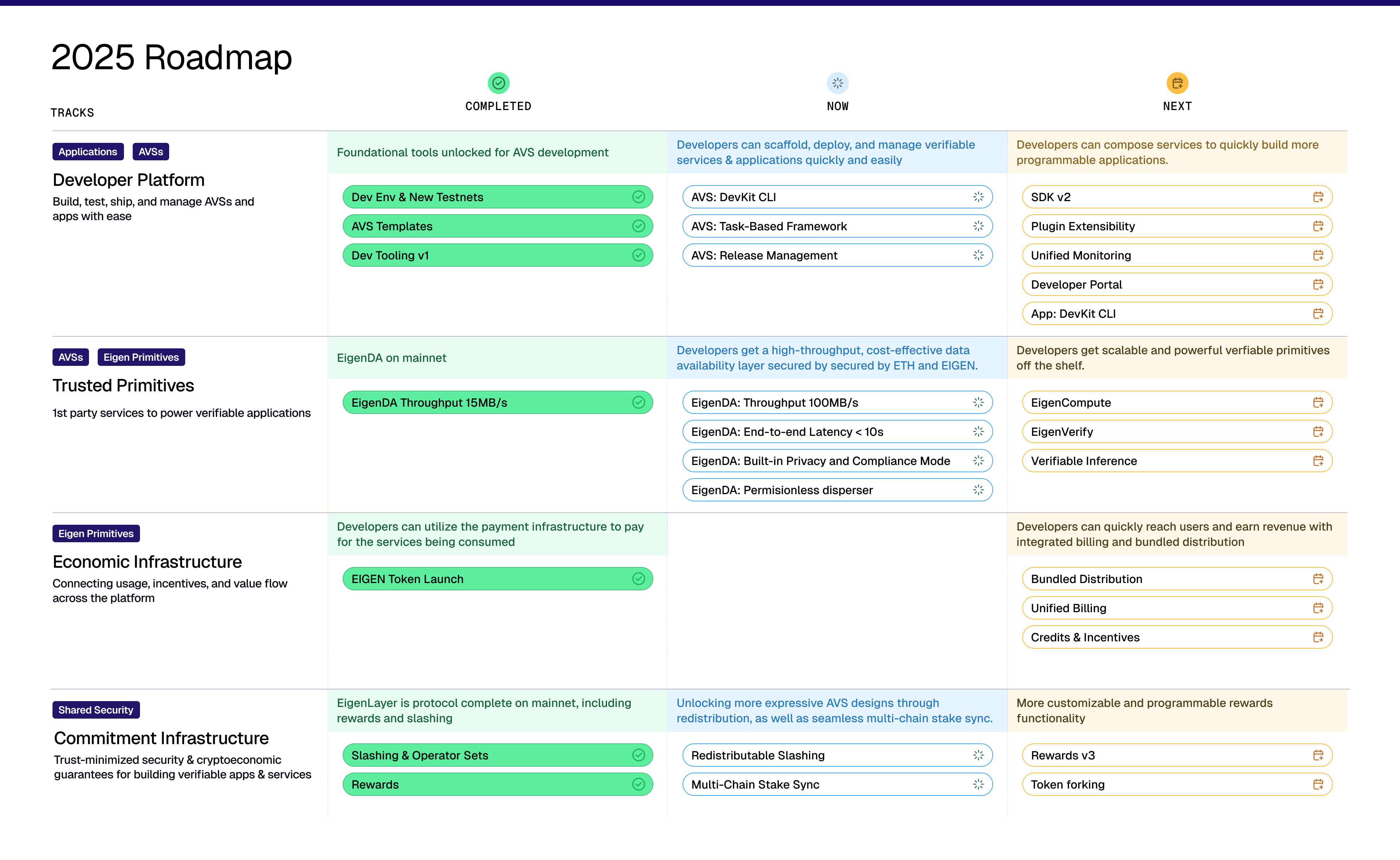Click the orange Next calendar header icon

point(1177,83)
